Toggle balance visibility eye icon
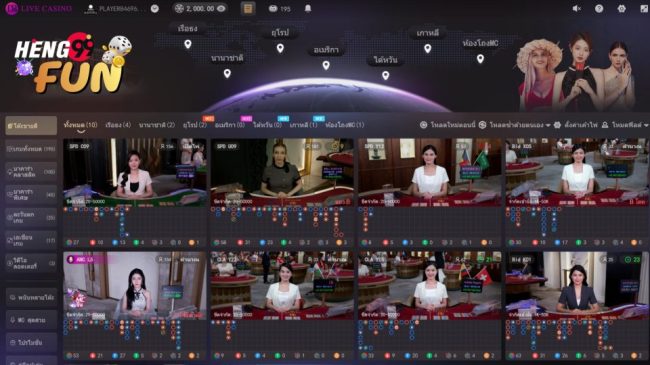650x365 pixels. pyautogui.click(x=221, y=9)
